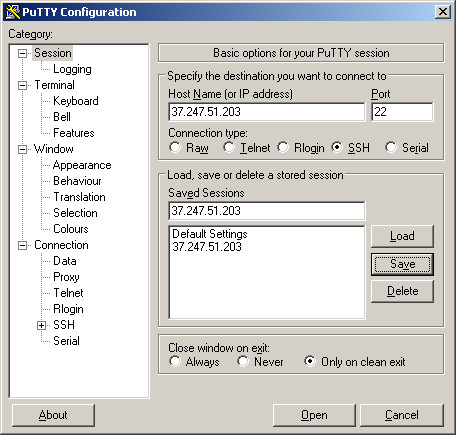This screenshot has width=456, height=435.
Task: Select Default Settings in session list
Action: (210, 234)
